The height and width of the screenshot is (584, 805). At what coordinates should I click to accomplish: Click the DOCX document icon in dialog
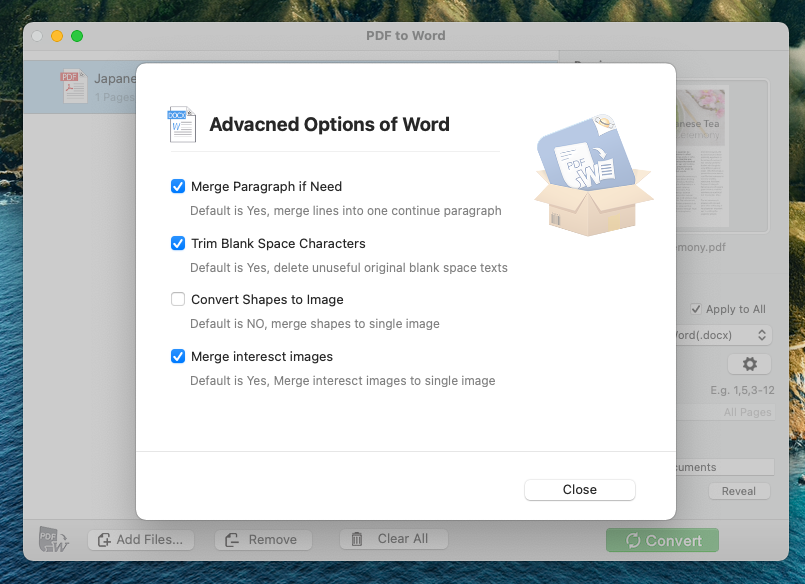182,124
